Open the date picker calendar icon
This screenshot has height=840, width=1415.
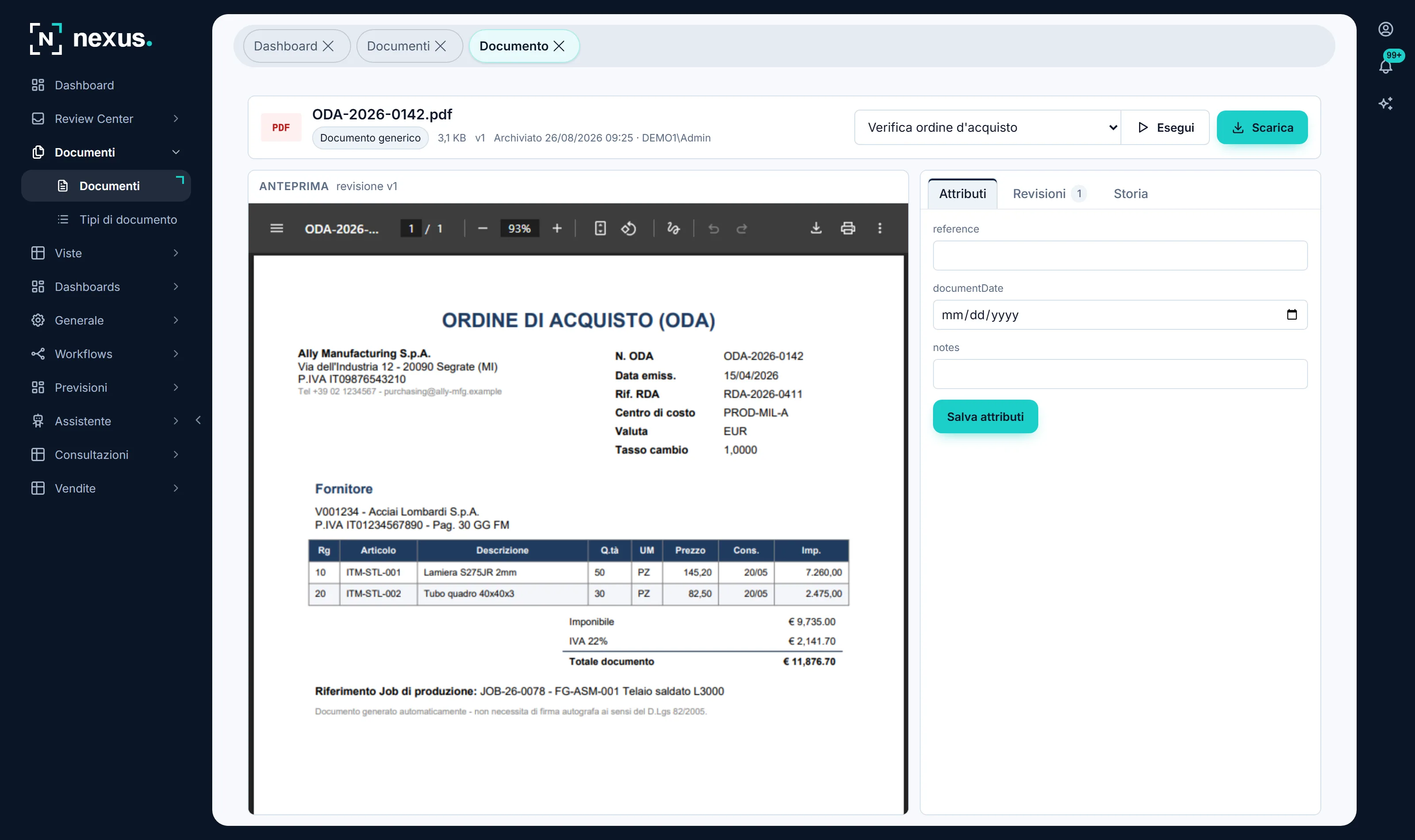click(x=1292, y=315)
